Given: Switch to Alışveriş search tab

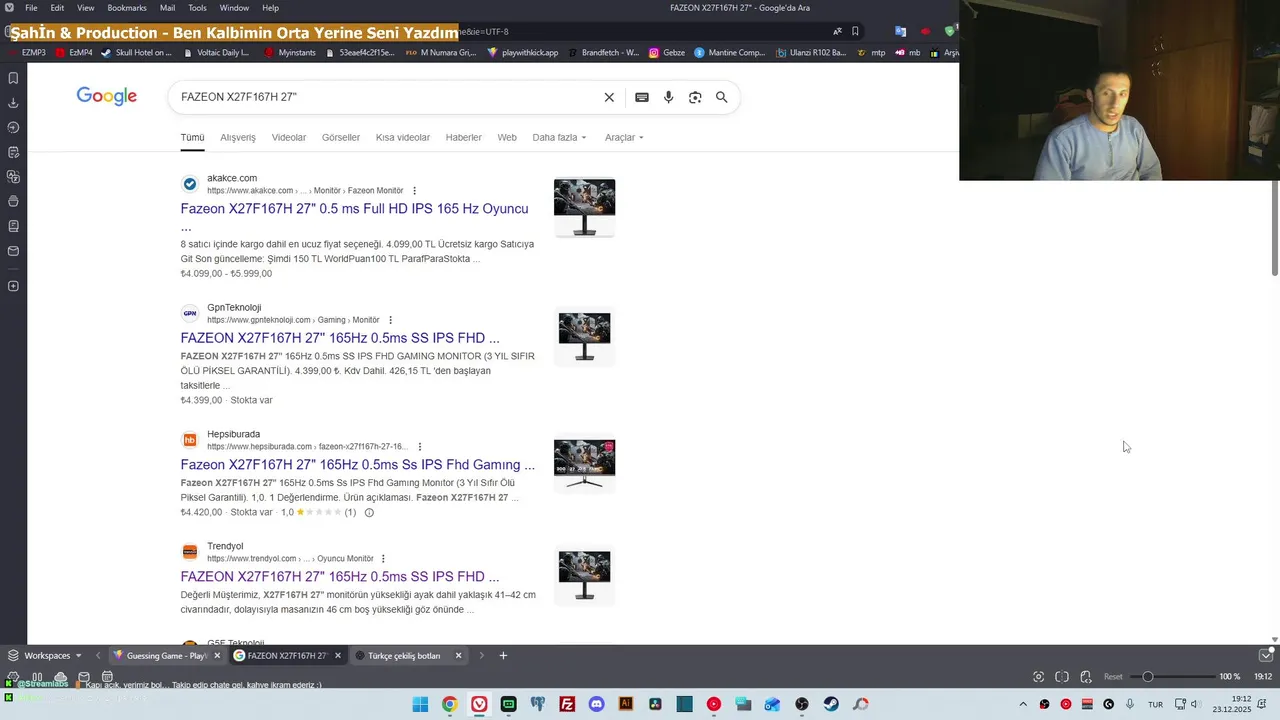Looking at the screenshot, I should pos(238,137).
